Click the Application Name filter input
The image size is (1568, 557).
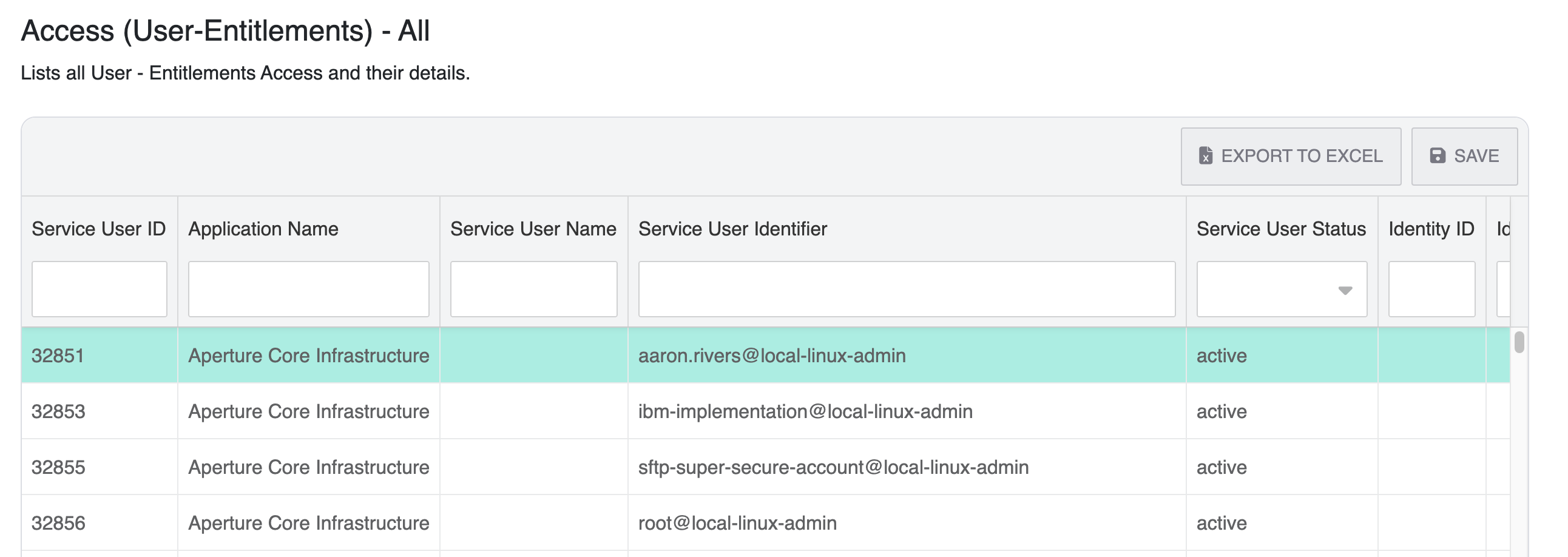click(x=309, y=289)
